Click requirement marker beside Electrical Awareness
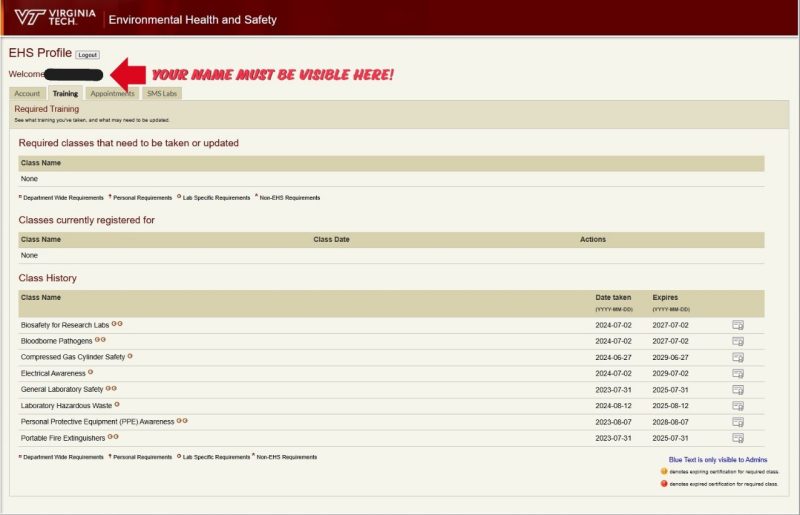This screenshot has height=515, width=800. click(90, 372)
